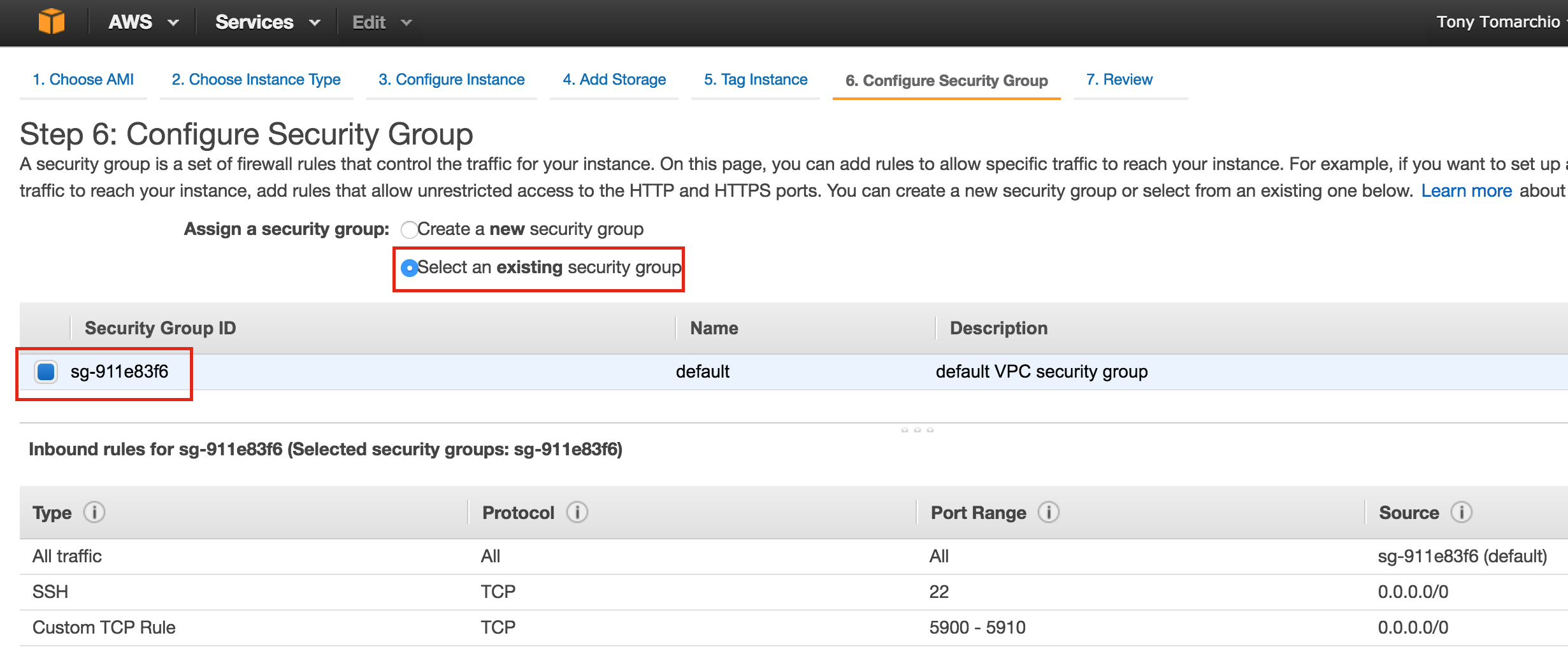1568x668 pixels.
Task: Click the SSH row's TCP protocol cell
Action: [x=498, y=592]
